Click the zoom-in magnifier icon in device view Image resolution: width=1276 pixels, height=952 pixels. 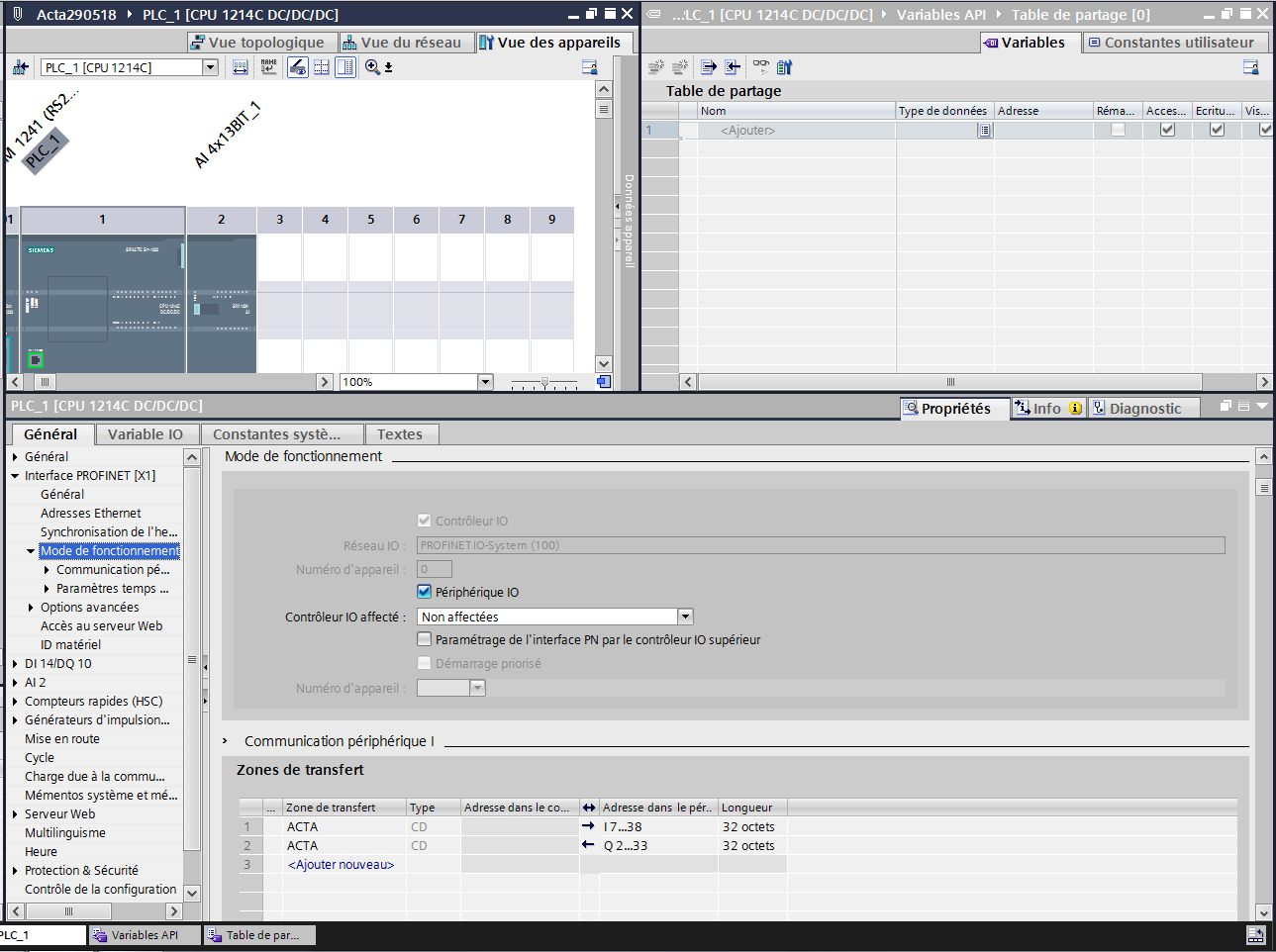pos(372,67)
